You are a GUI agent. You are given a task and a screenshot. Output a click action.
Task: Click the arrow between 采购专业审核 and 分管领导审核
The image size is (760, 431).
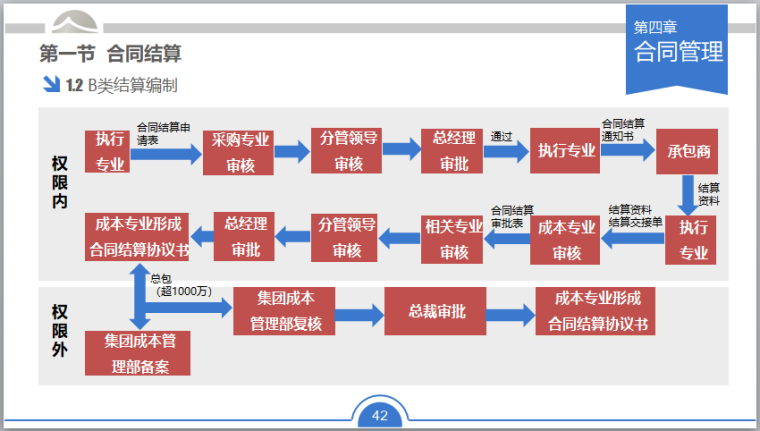(x=292, y=152)
